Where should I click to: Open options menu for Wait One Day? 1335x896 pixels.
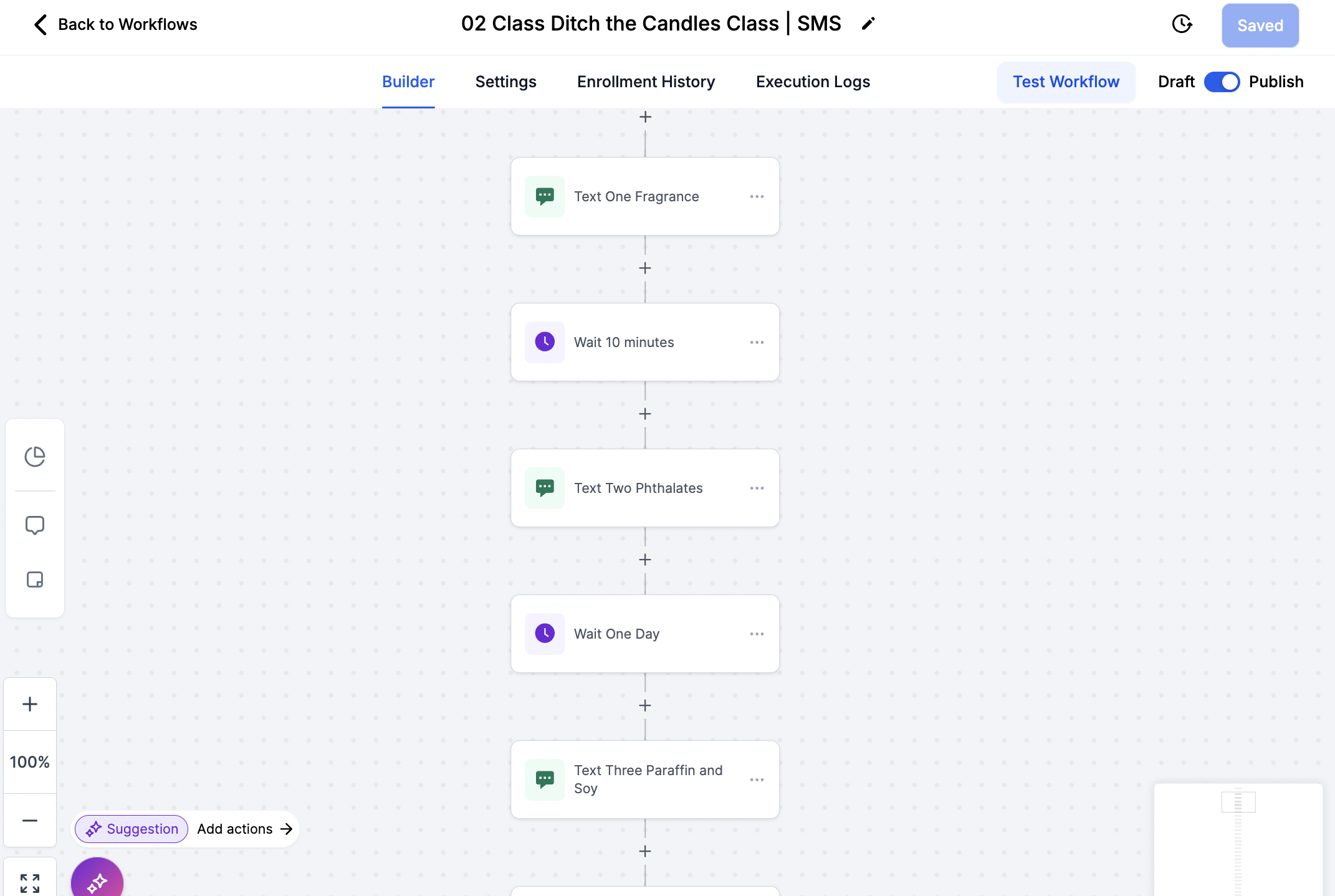(757, 634)
